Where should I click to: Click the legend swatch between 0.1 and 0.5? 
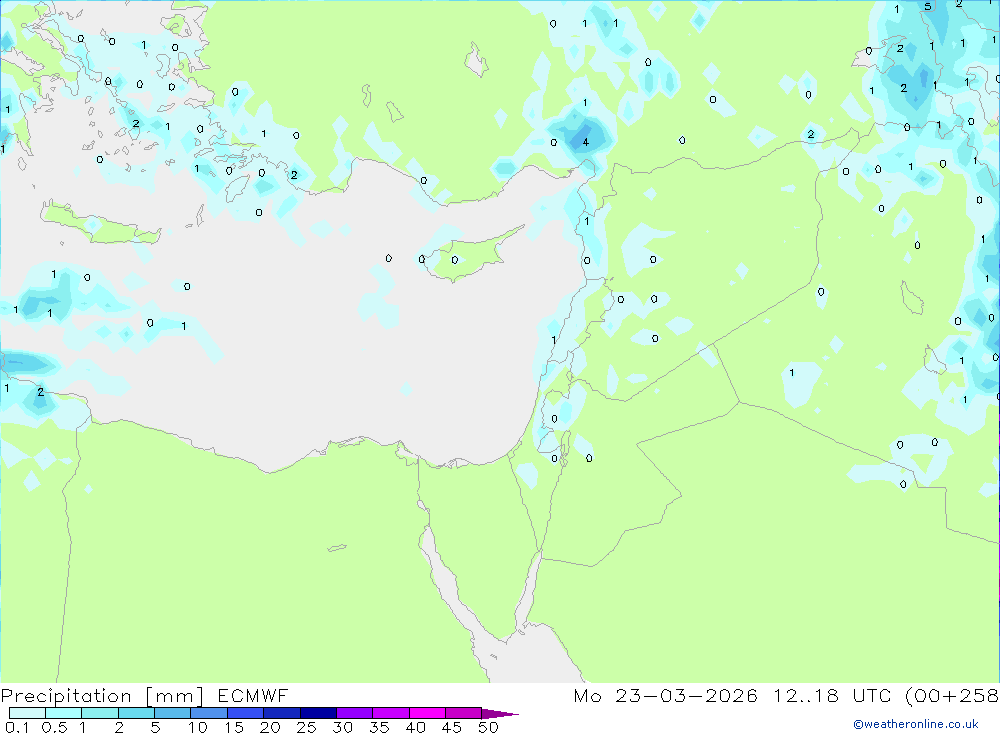coord(27,713)
